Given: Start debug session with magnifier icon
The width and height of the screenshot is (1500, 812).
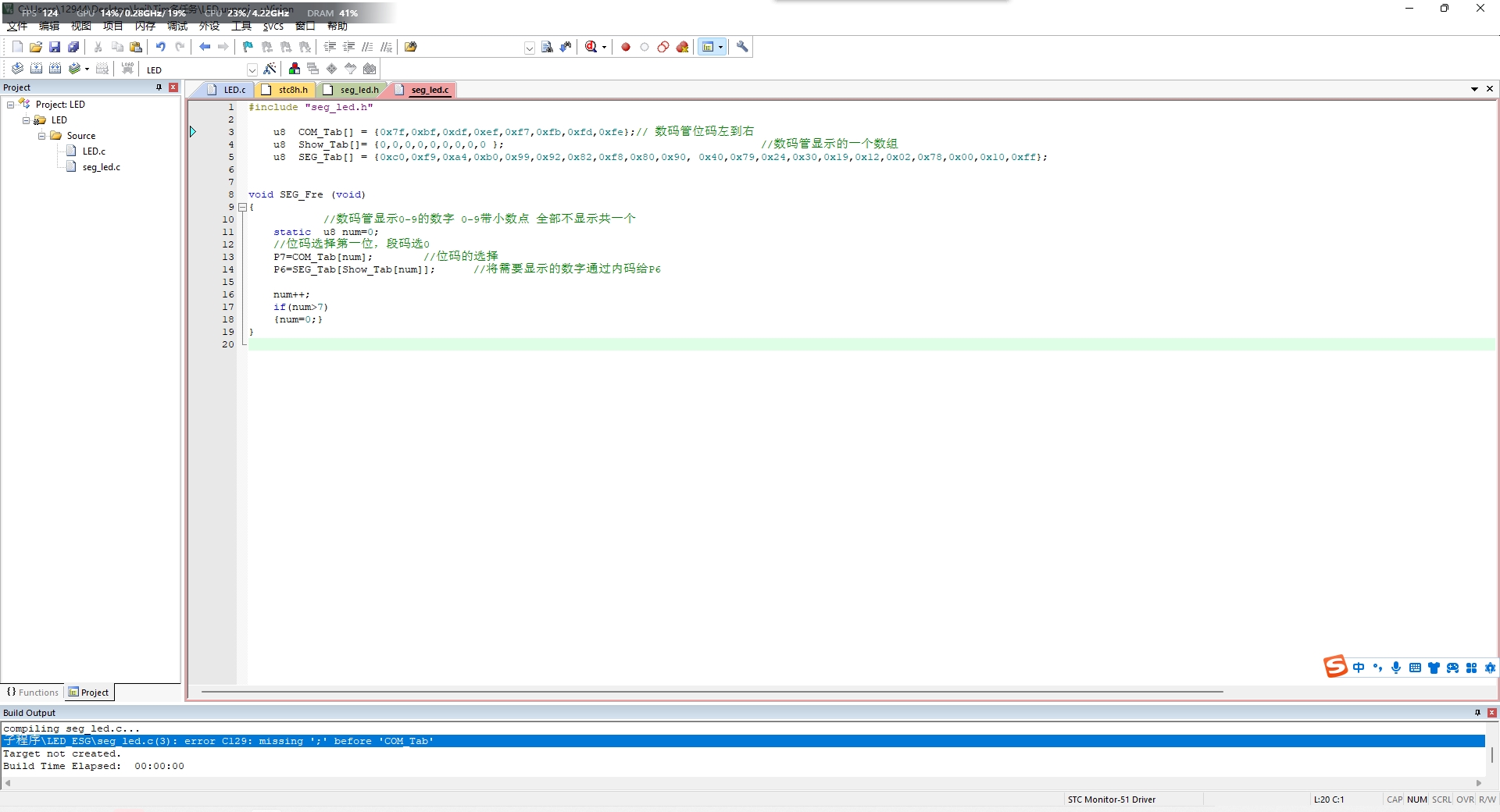Looking at the screenshot, I should point(591,47).
